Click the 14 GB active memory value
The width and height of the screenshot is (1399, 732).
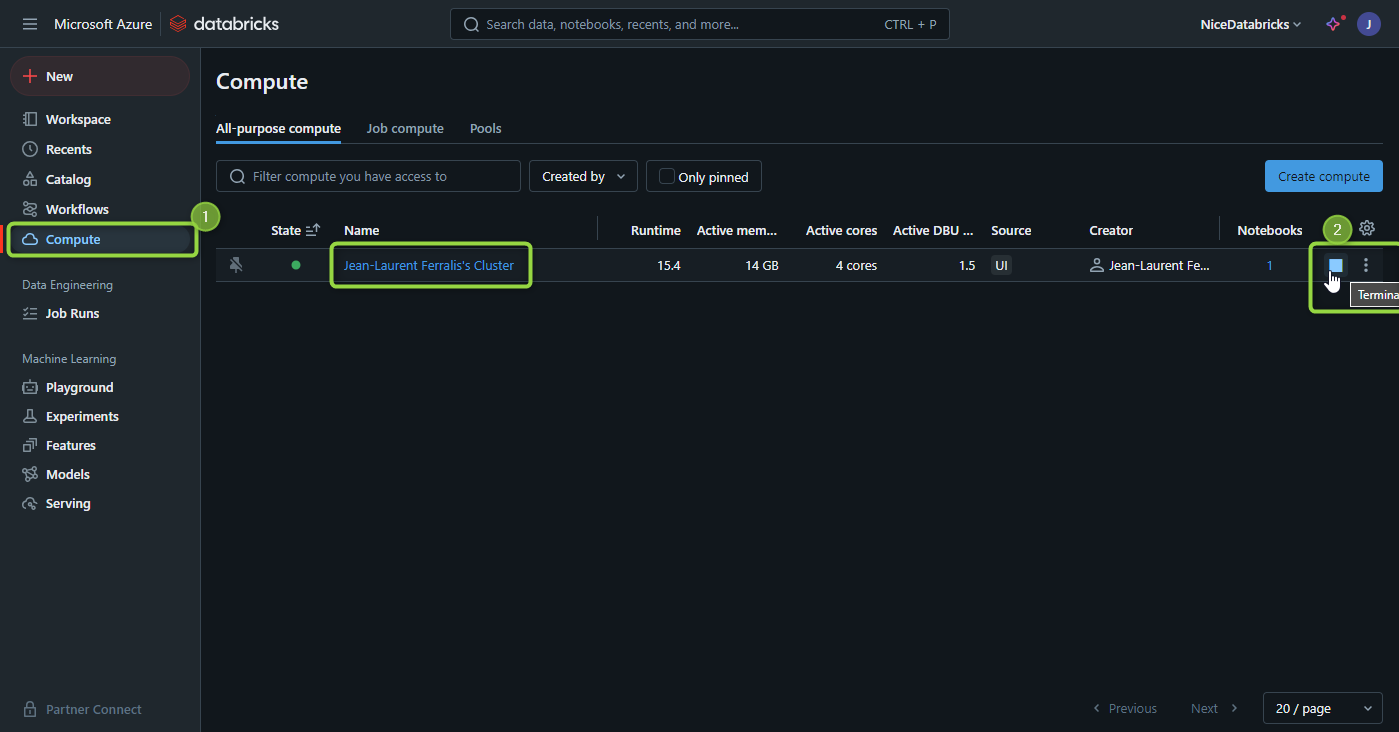762,265
